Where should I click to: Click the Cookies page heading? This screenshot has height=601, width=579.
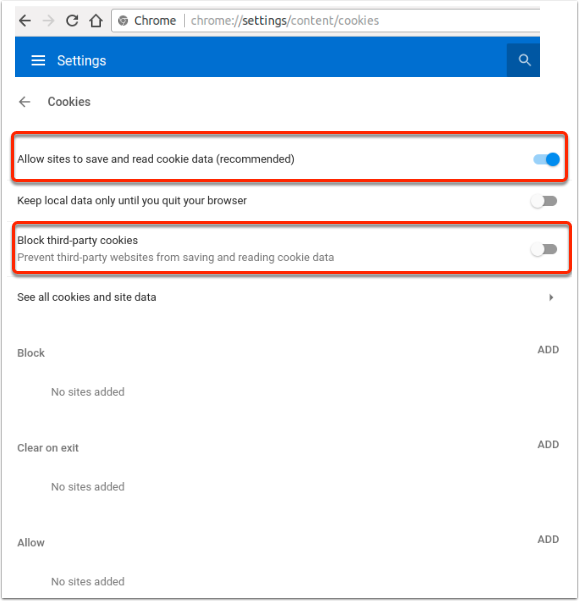69,102
